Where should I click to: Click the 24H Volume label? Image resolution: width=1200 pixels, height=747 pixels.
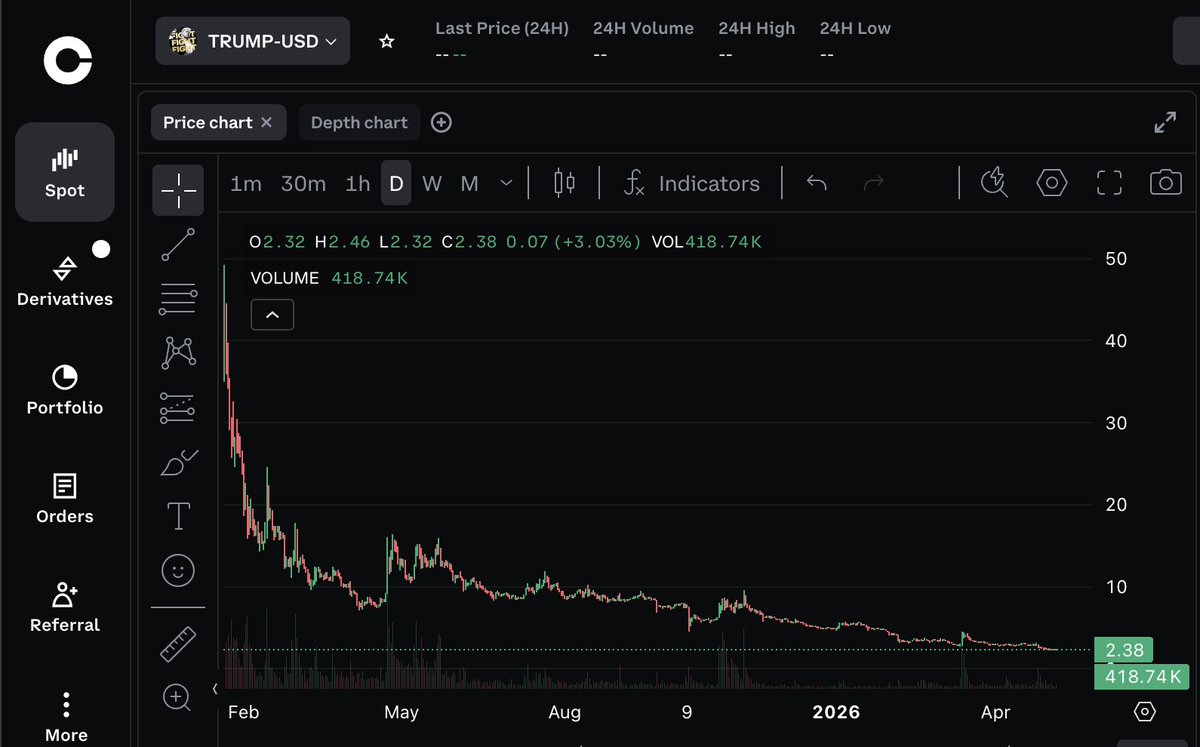coord(643,28)
